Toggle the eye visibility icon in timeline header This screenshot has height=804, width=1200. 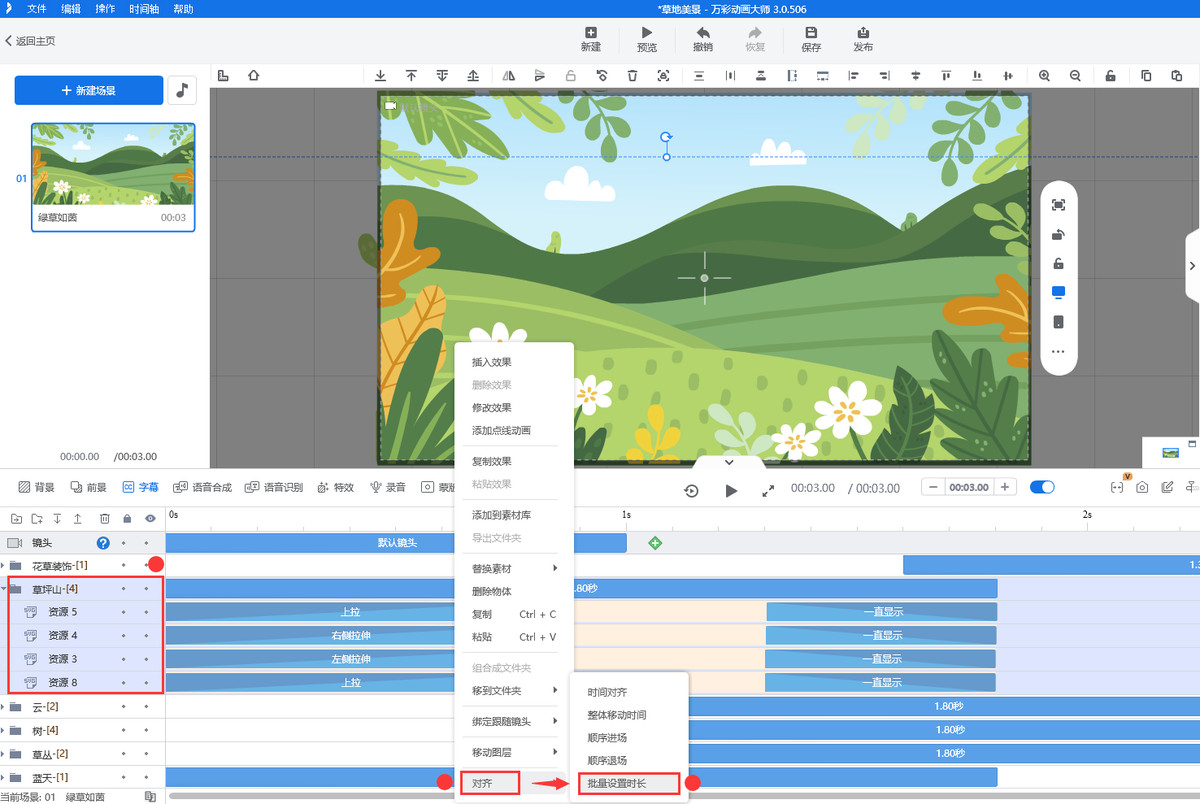(x=149, y=518)
